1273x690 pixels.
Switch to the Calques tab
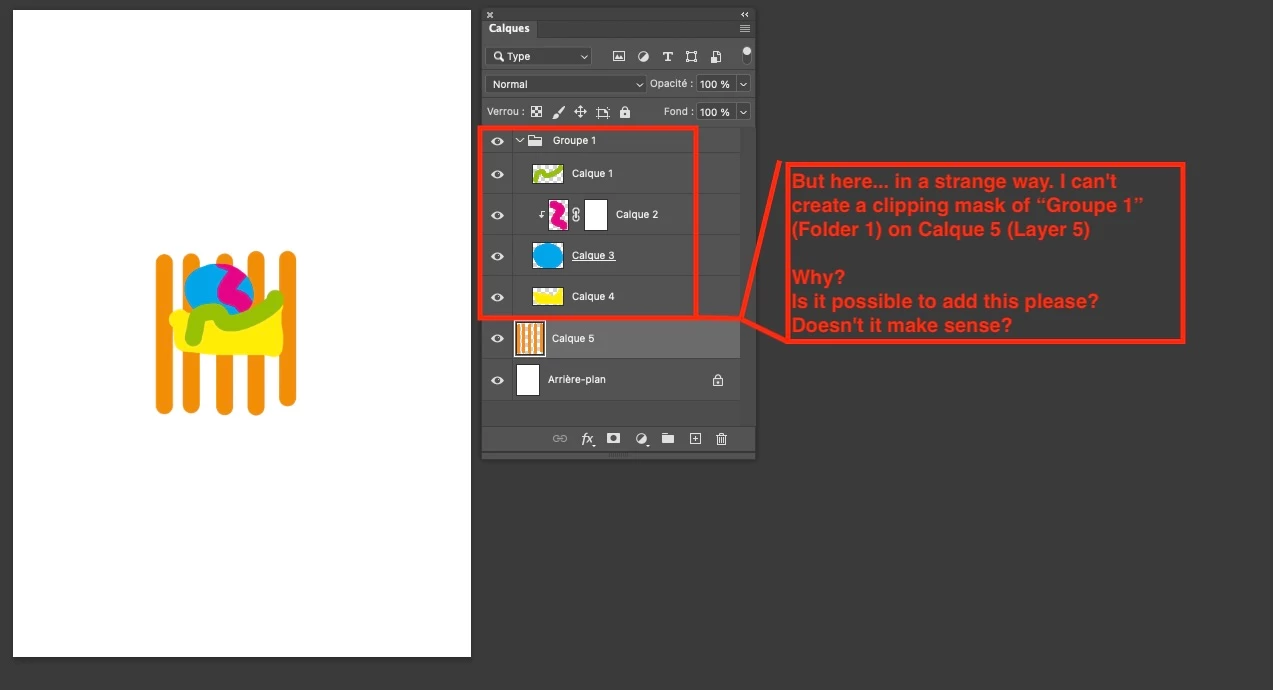click(x=510, y=29)
